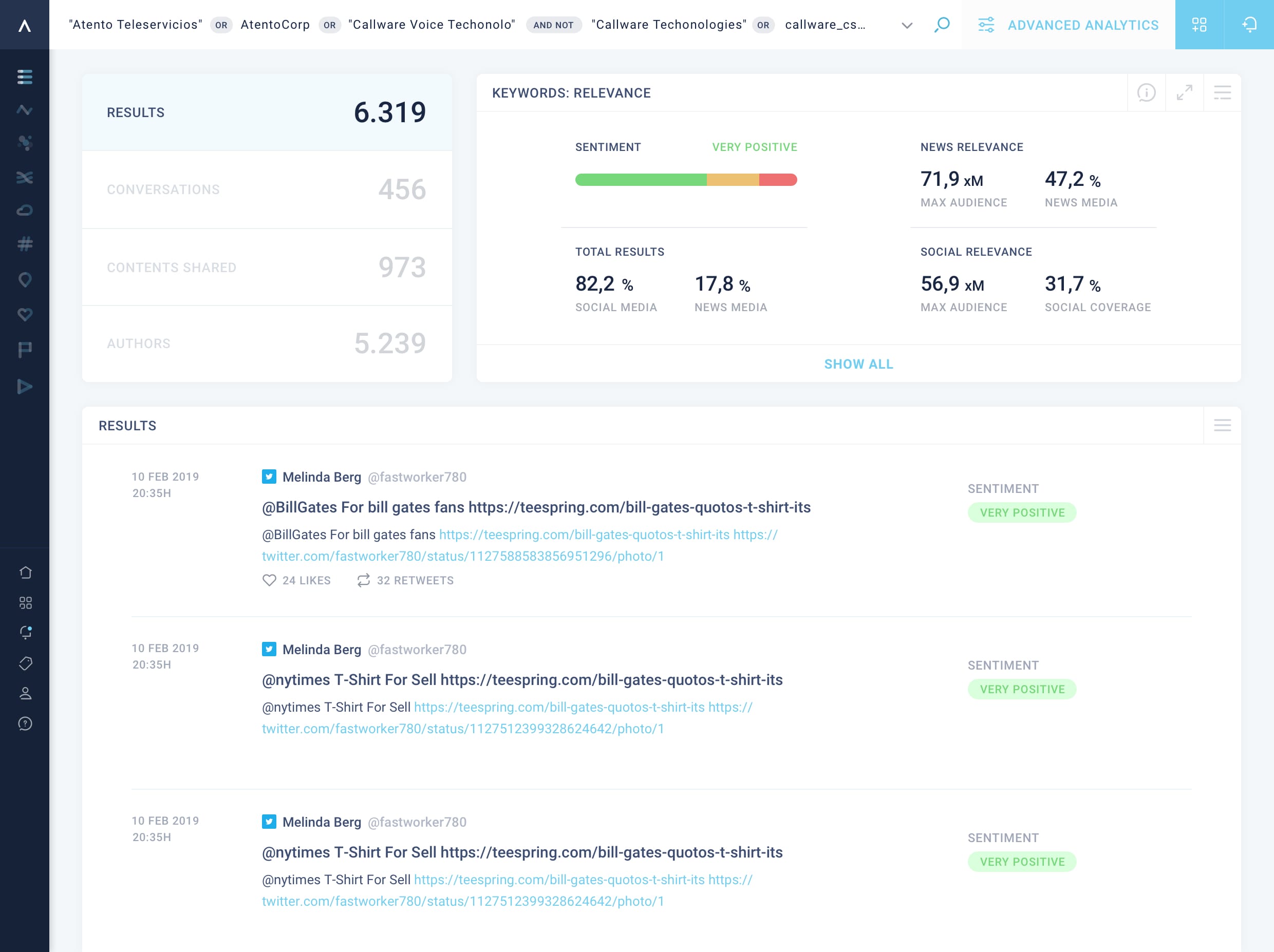Expand the search query dropdown chevron
This screenshot has height=952, width=1274.
907,25
